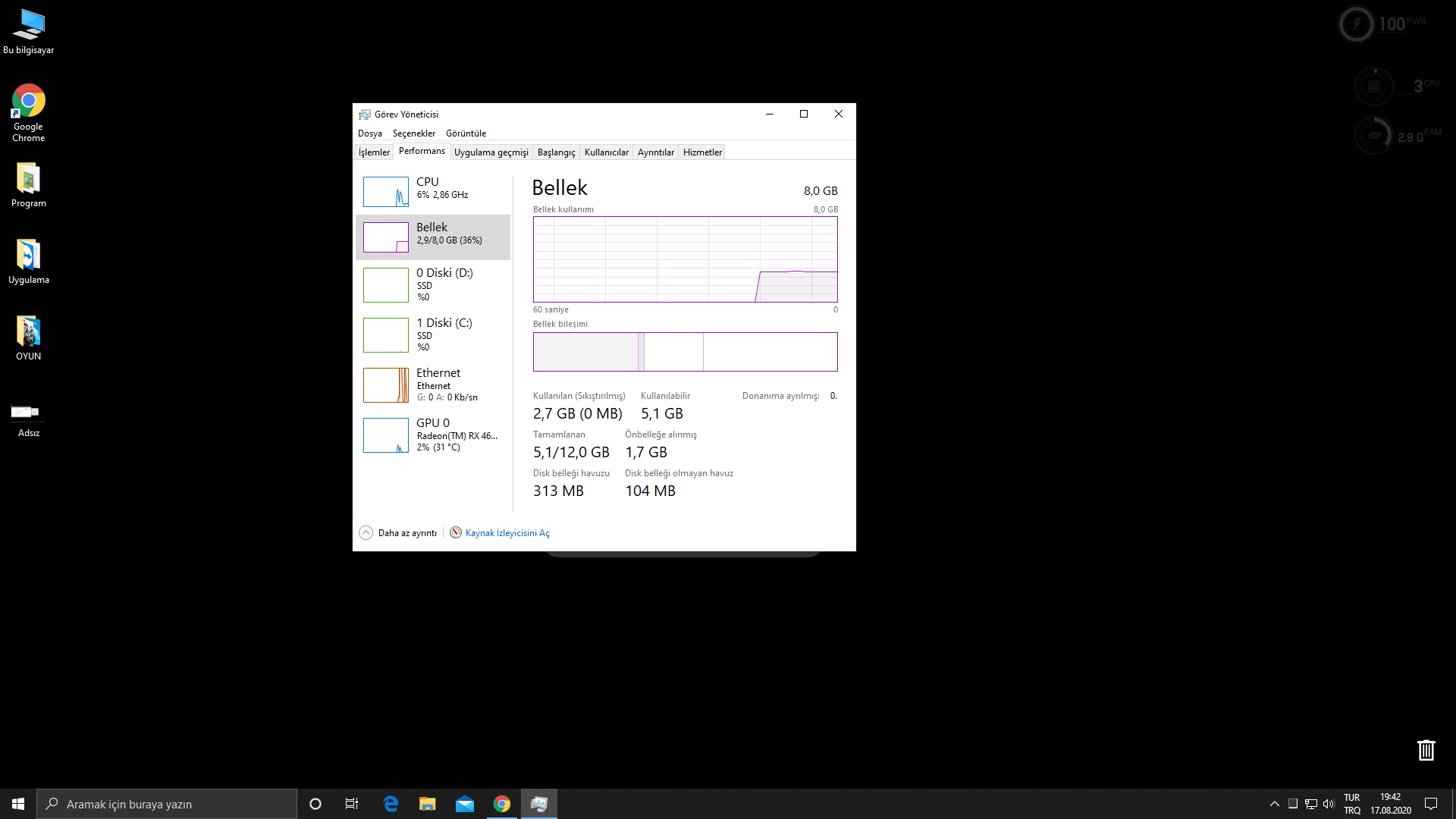This screenshot has width=1456, height=819.
Task: Click Kaynak İzleyicisini Aç link
Action: coord(507,533)
